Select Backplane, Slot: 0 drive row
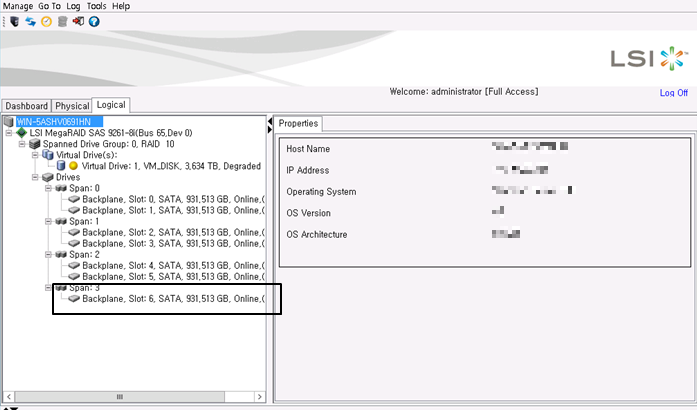The height and width of the screenshot is (410, 697). pos(173,199)
